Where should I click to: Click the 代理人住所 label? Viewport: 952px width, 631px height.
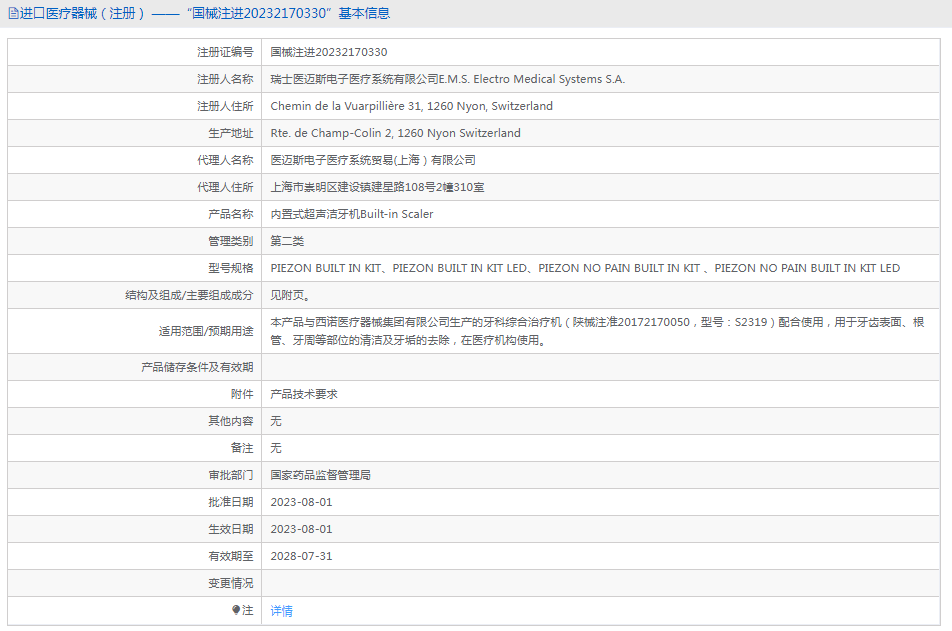[x=225, y=187]
